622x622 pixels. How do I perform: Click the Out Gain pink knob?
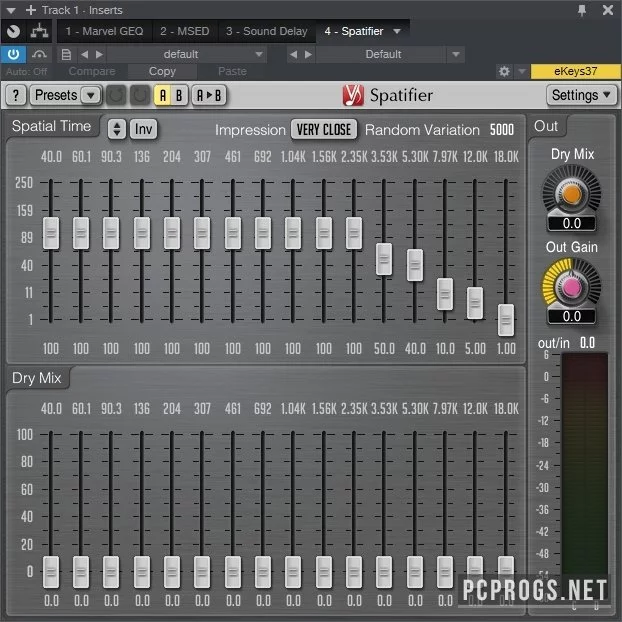pos(571,286)
